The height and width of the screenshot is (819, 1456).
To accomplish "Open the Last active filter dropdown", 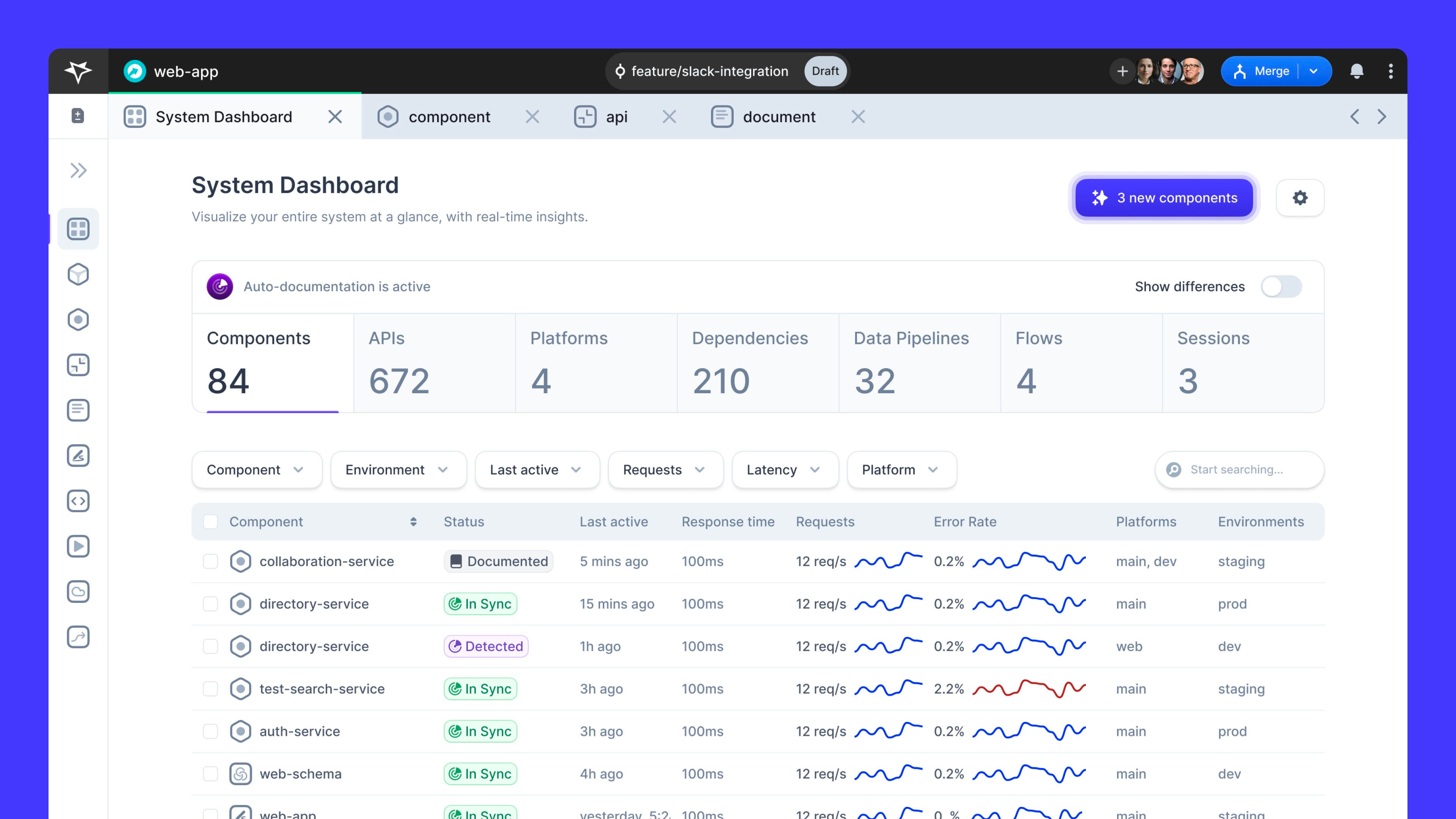I will (537, 470).
